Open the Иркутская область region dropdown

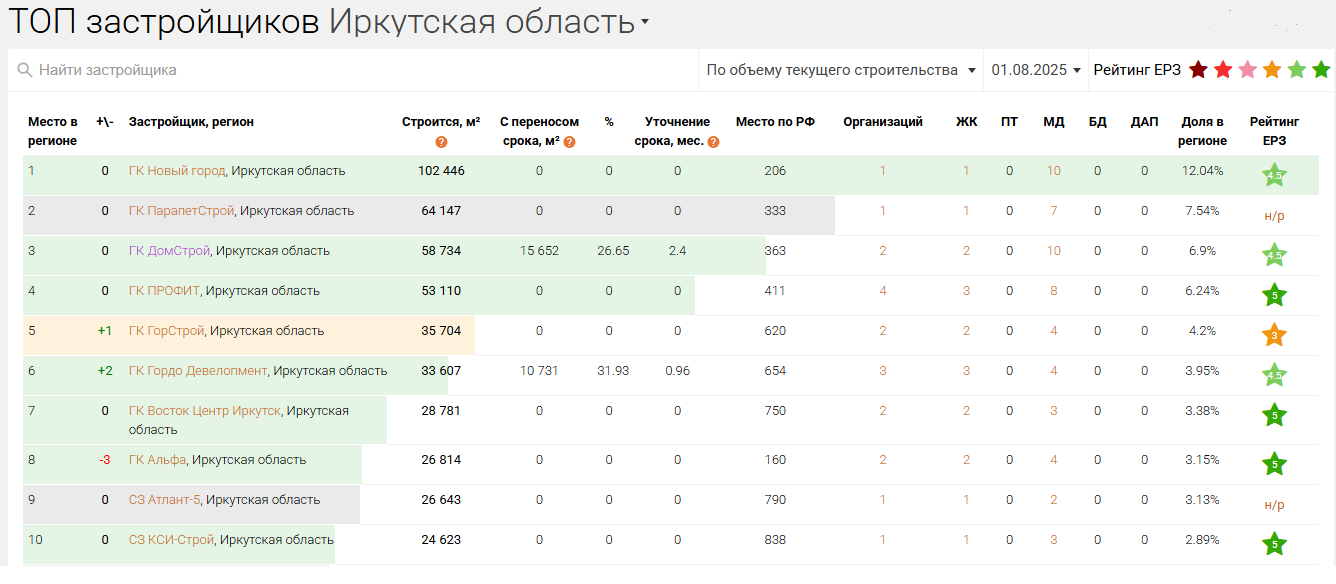(645, 22)
